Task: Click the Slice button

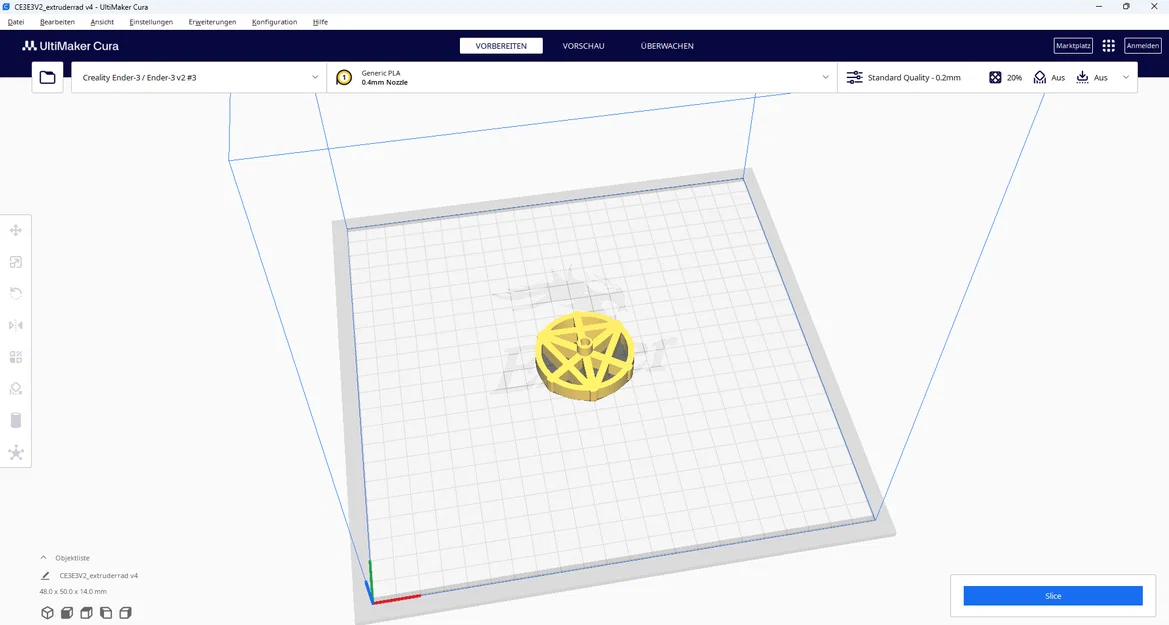Action: [1052, 595]
